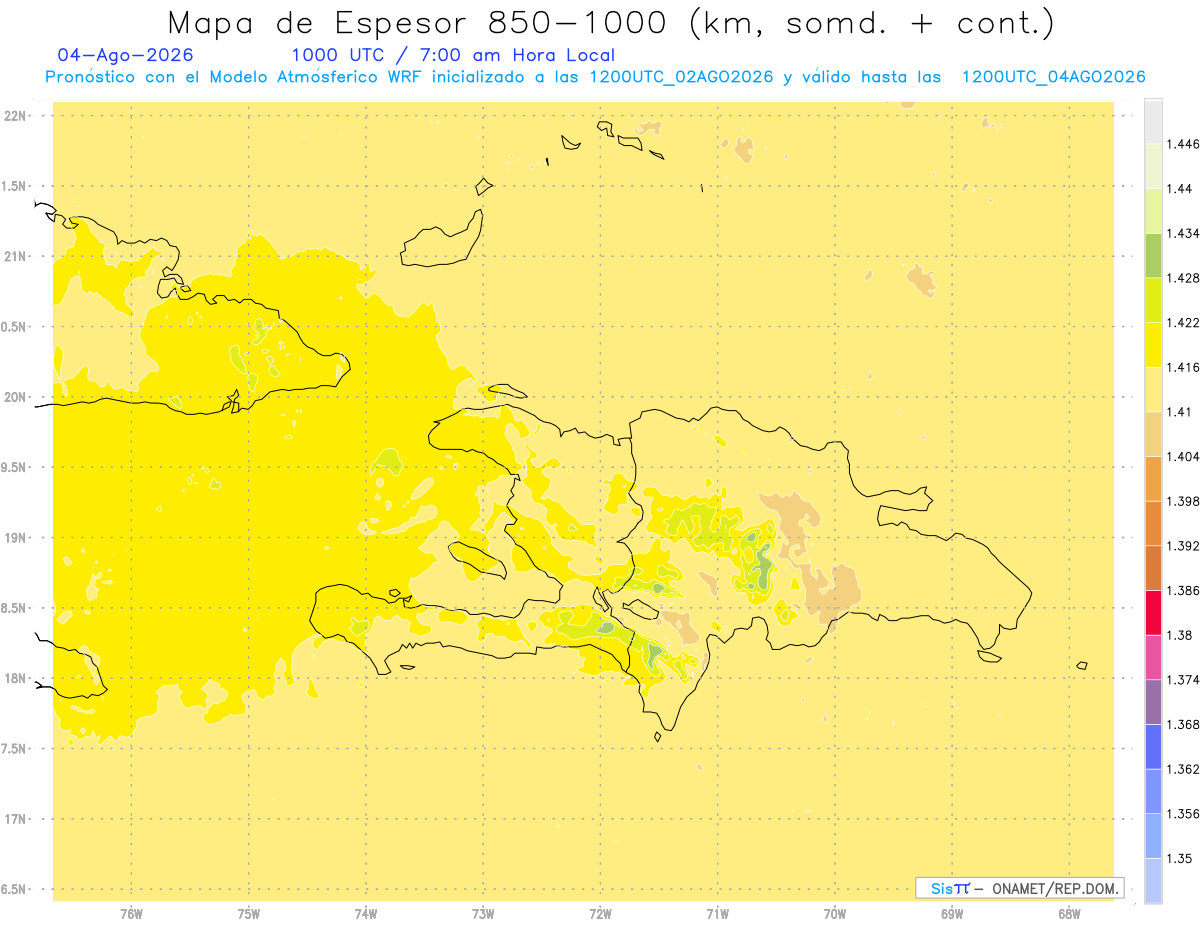Click the bright yellow legend swatch between 1.416 and 1.422
The width and height of the screenshot is (1200, 927).
(x=1153, y=344)
